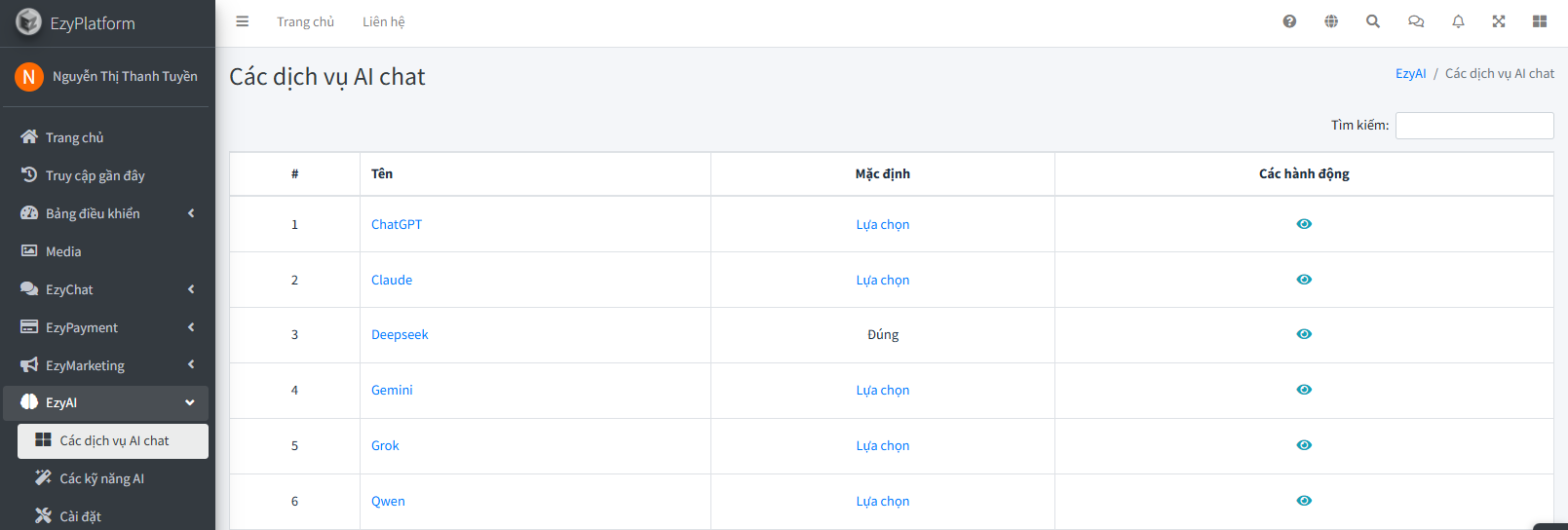Viewport: 1568px width, 530px height.
Task: Click the dashboard icon for Bảng điều khiển
Action: point(29,213)
